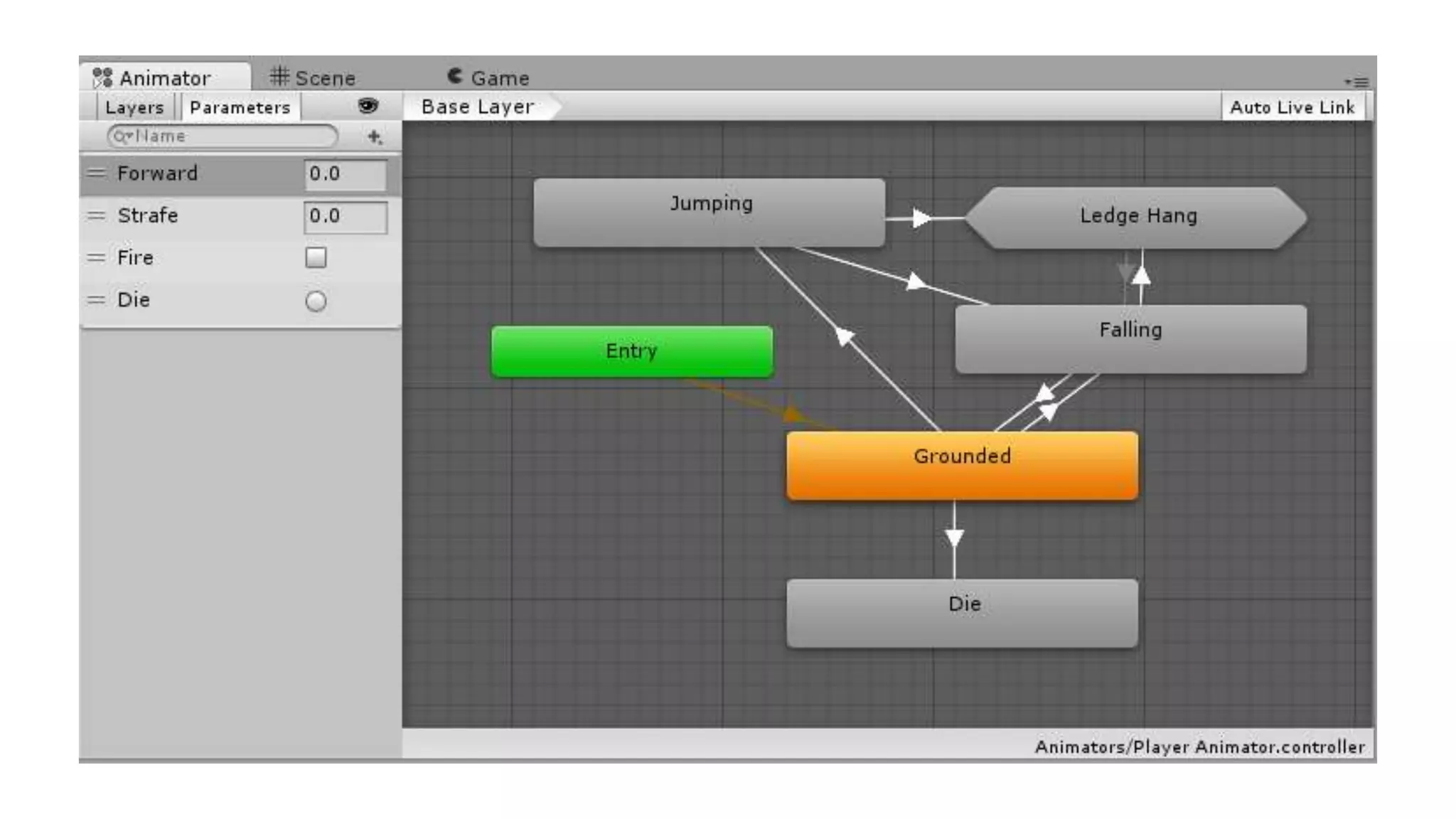Grab the Fire row reorder handle
The height and width of the screenshot is (819, 1456).
click(96, 257)
